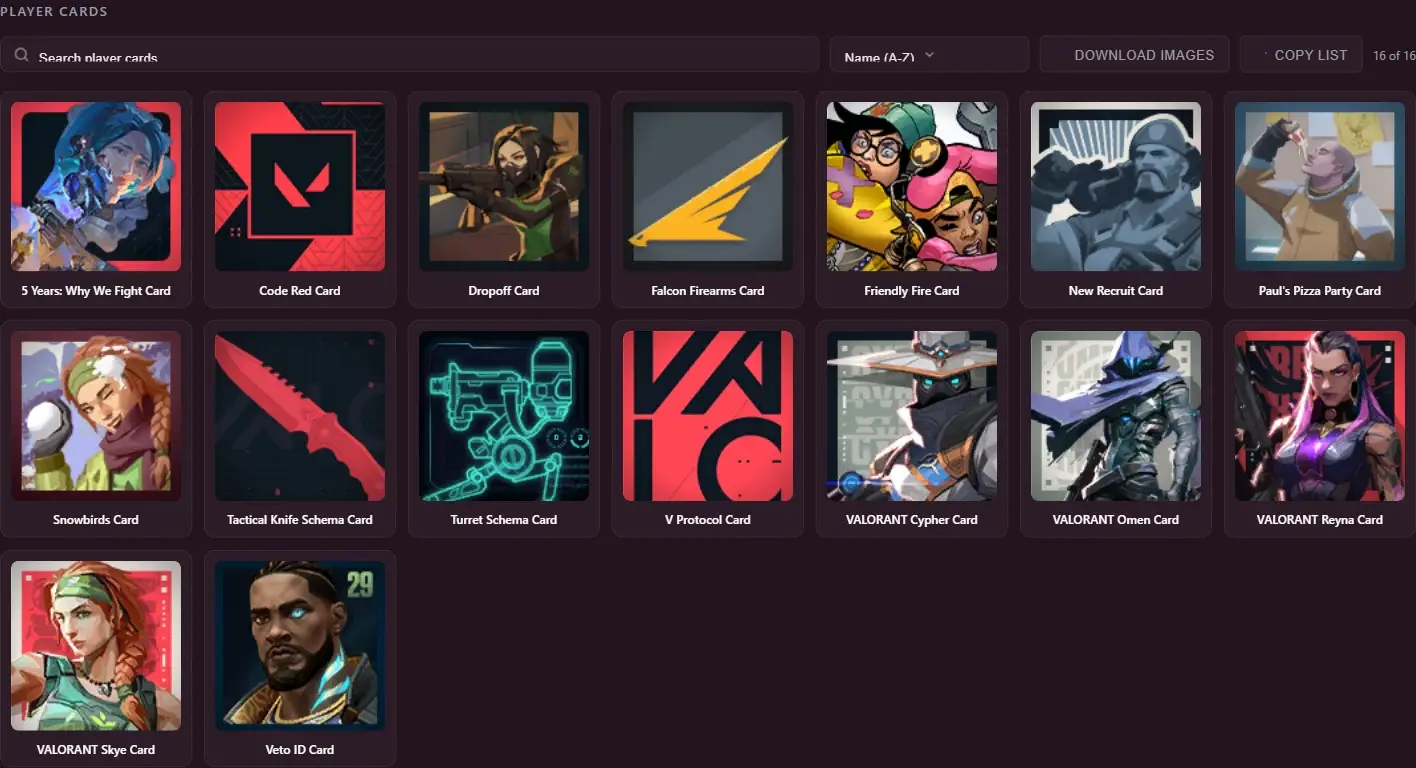The image size is (1416, 768).
Task: Select the VALORANT Reyna card artwork
Action: tap(1320, 416)
